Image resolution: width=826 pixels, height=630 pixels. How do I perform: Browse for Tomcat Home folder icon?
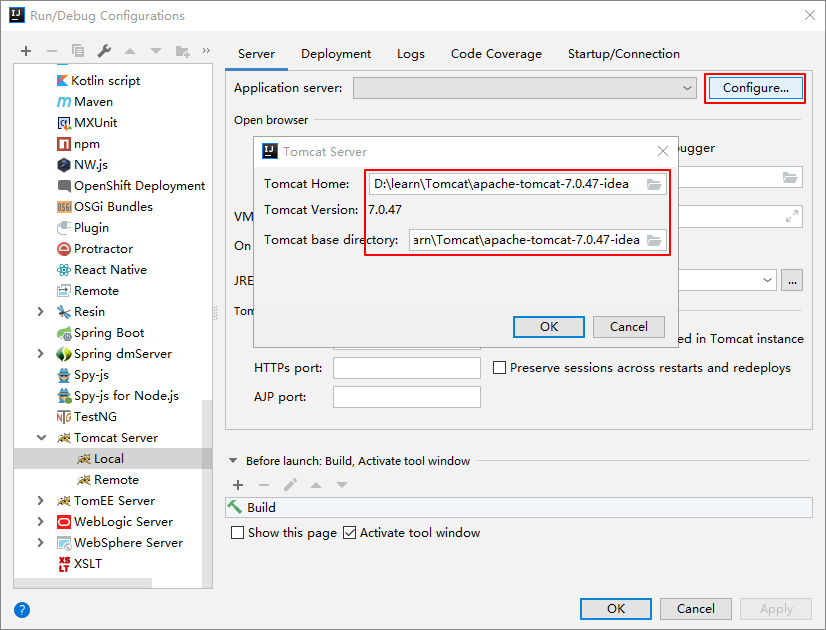[x=654, y=184]
